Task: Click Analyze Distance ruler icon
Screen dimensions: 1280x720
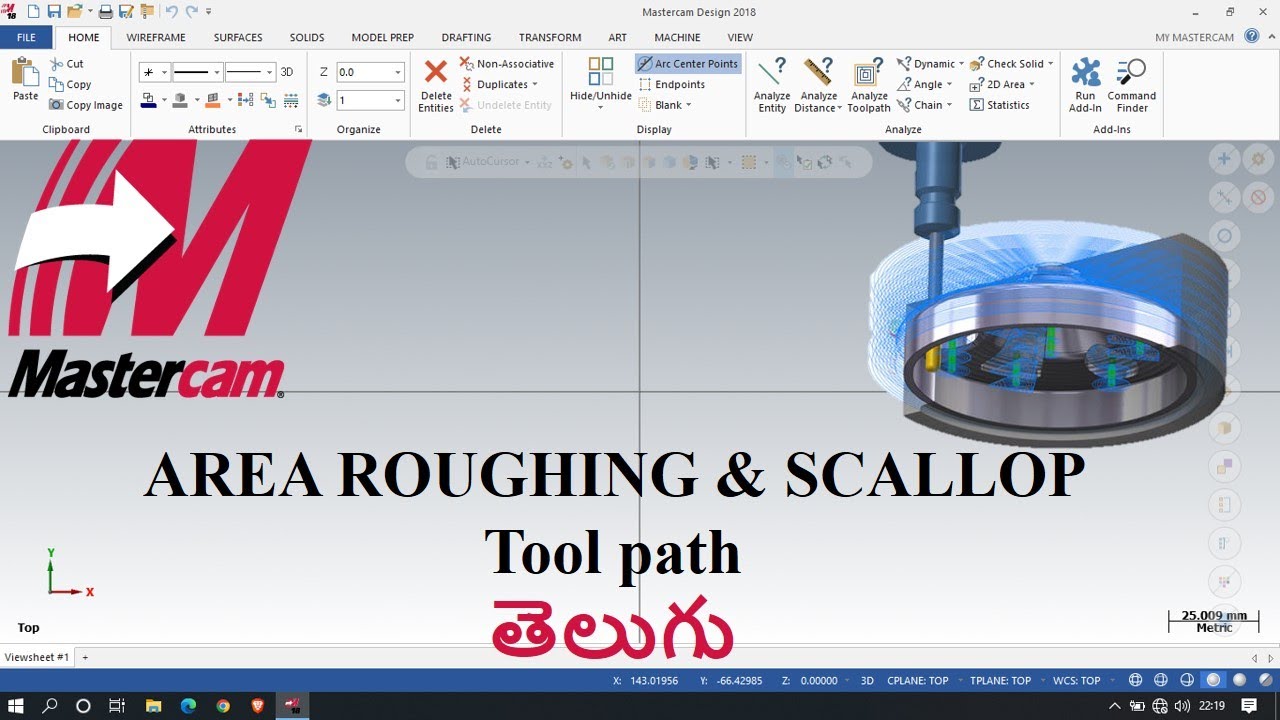Action: 818,72
